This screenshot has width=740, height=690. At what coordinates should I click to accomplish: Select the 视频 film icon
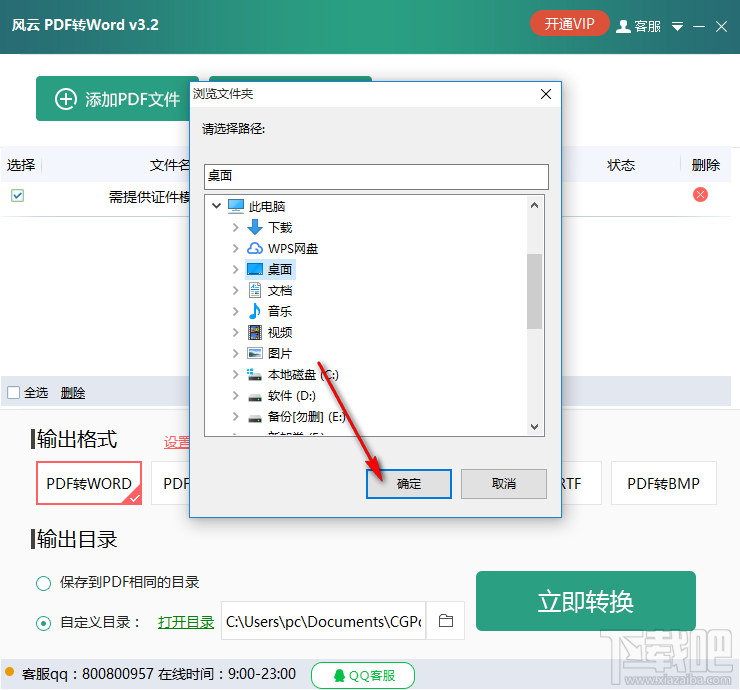tap(255, 333)
